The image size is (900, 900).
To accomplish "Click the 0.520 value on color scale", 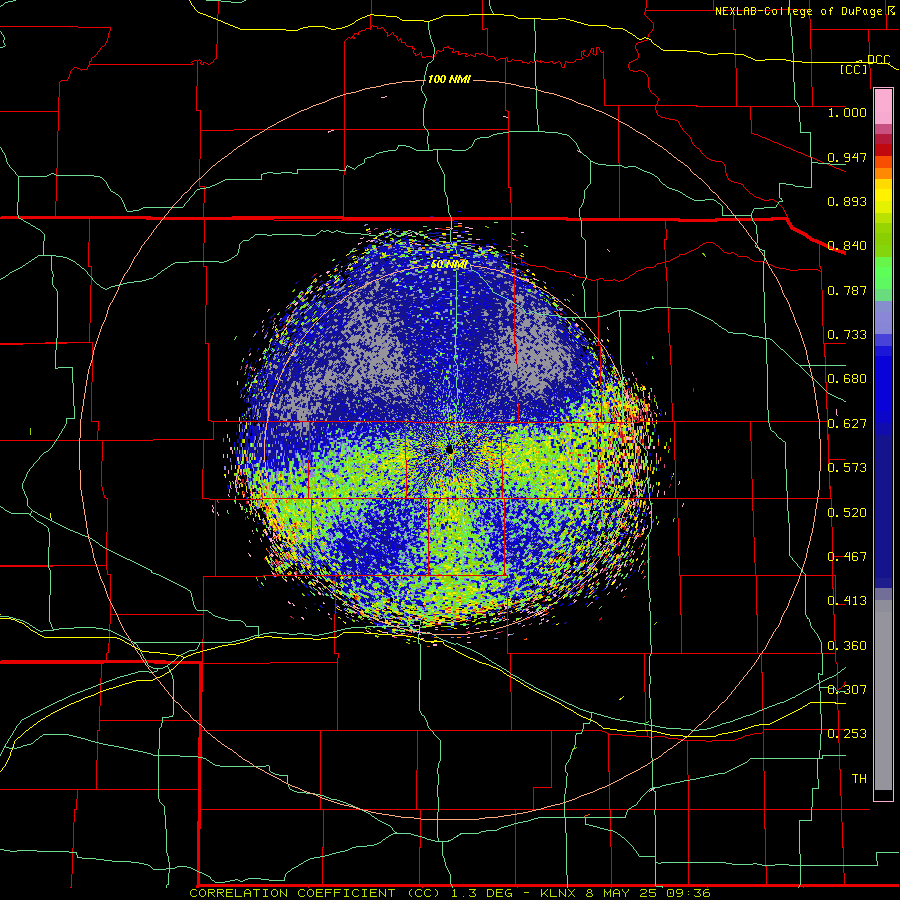I will (847, 513).
